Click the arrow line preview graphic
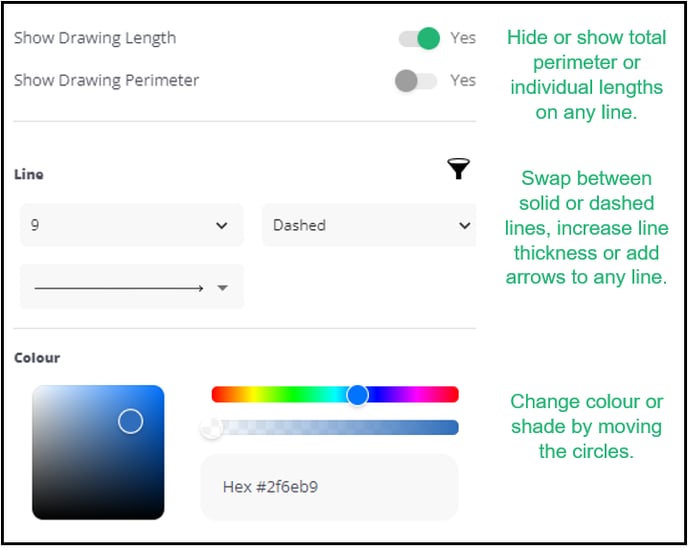The width and height of the screenshot is (688, 550). (x=118, y=288)
